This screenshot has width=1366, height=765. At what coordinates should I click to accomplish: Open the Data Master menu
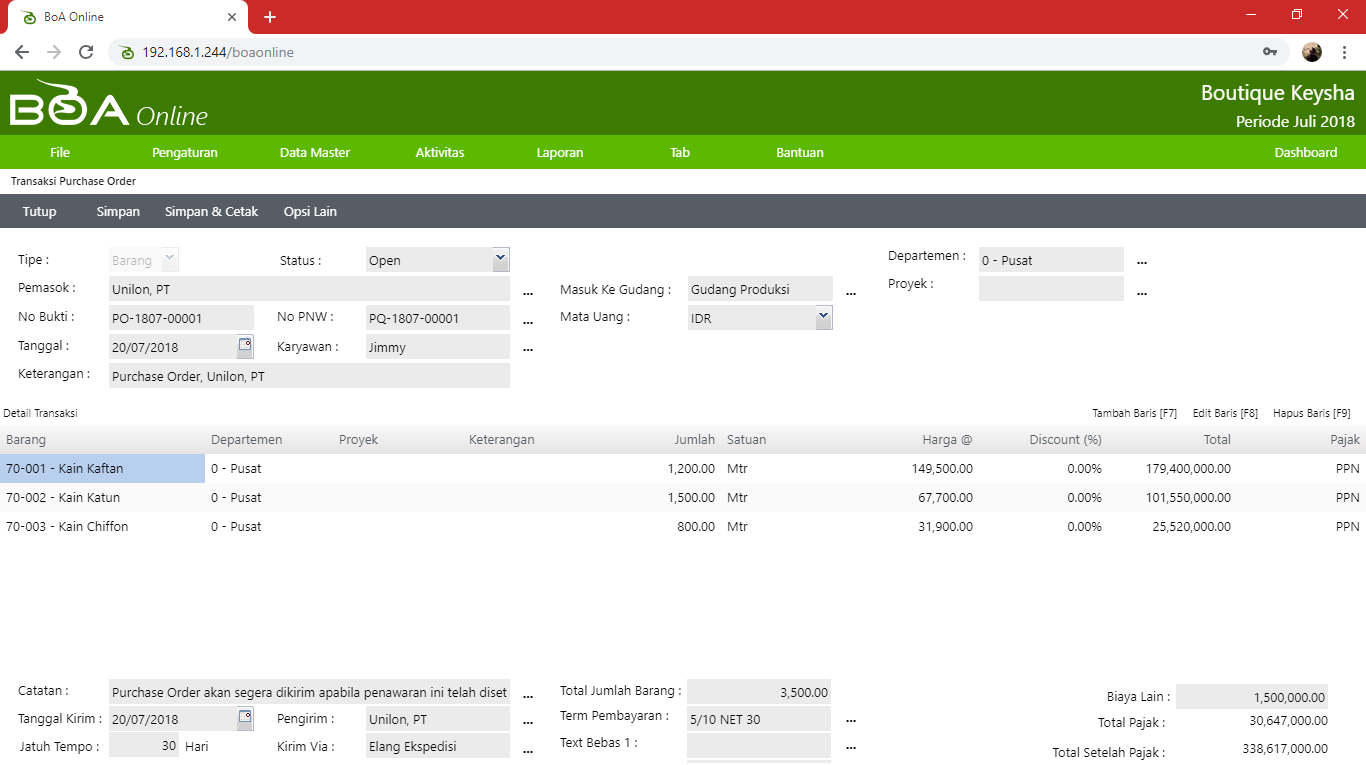coord(315,153)
